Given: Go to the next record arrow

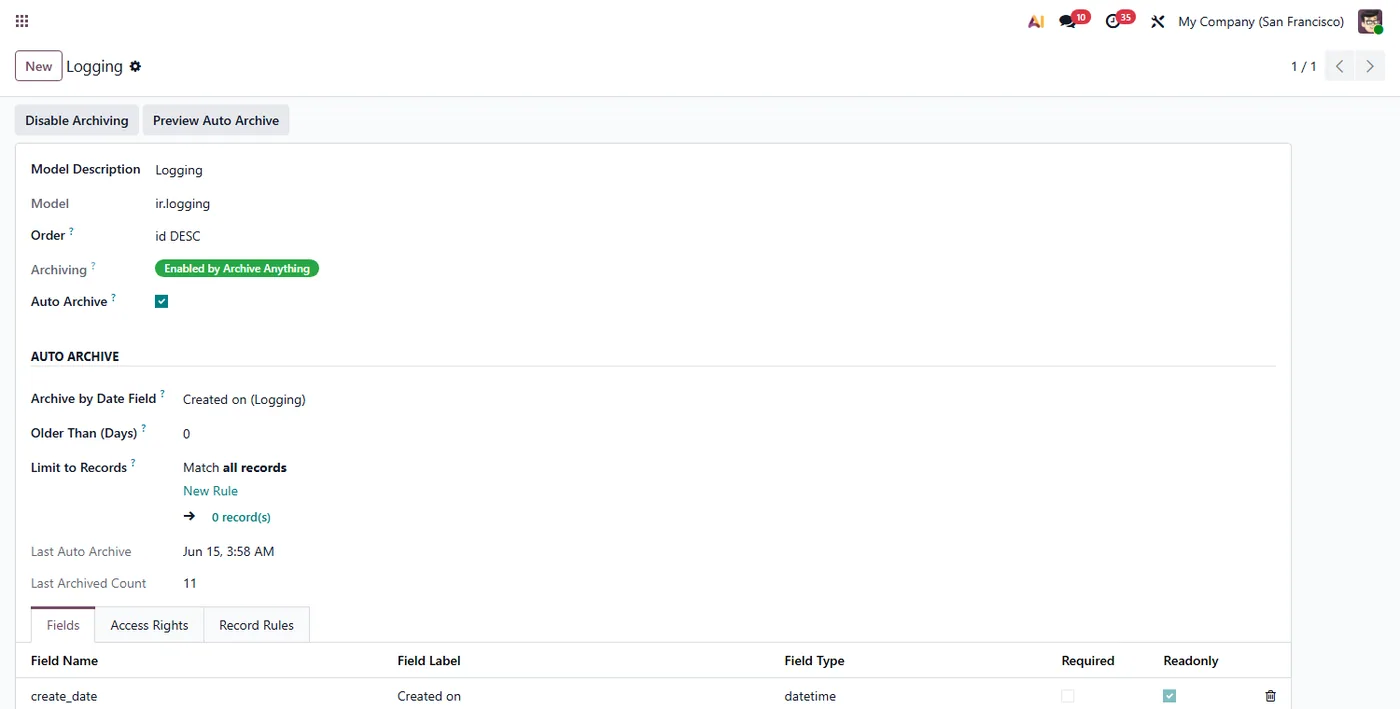Looking at the screenshot, I should pyautogui.click(x=1370, y=66).
